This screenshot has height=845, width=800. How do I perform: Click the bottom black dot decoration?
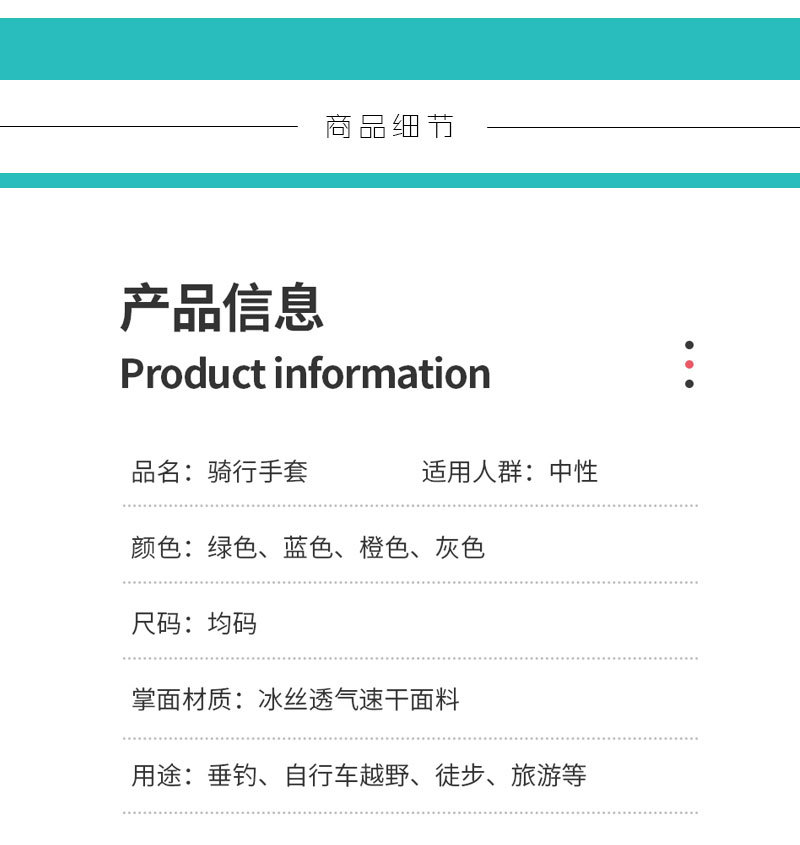[x=688, y=385]
